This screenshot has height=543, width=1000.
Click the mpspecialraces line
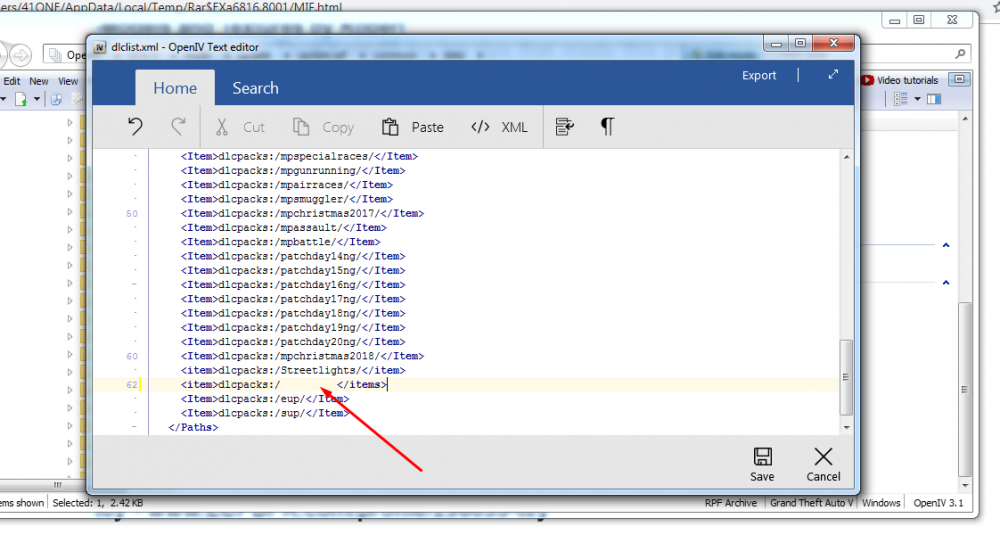point(299,156)
